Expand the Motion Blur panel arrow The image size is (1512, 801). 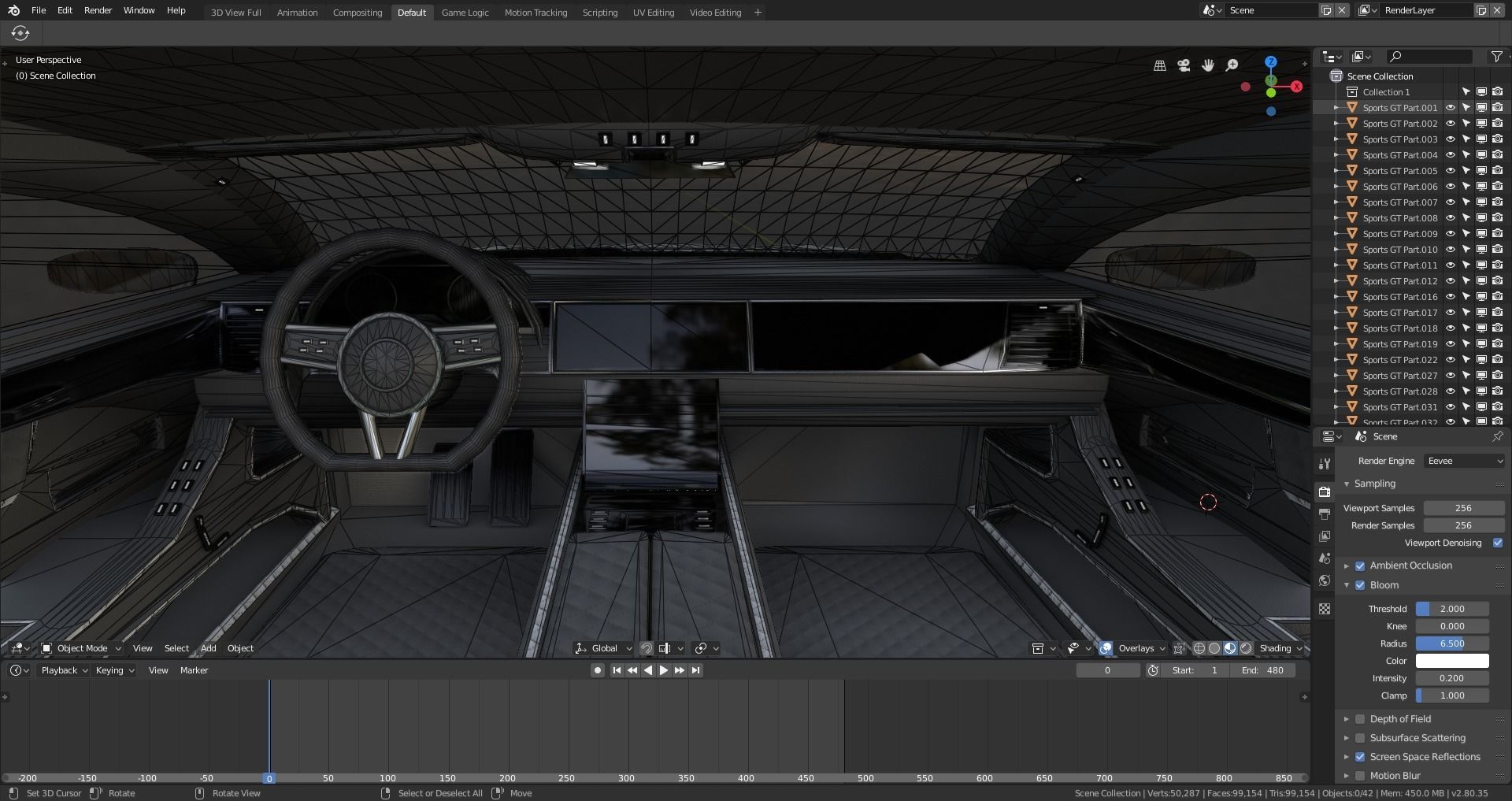point(1347,776)
